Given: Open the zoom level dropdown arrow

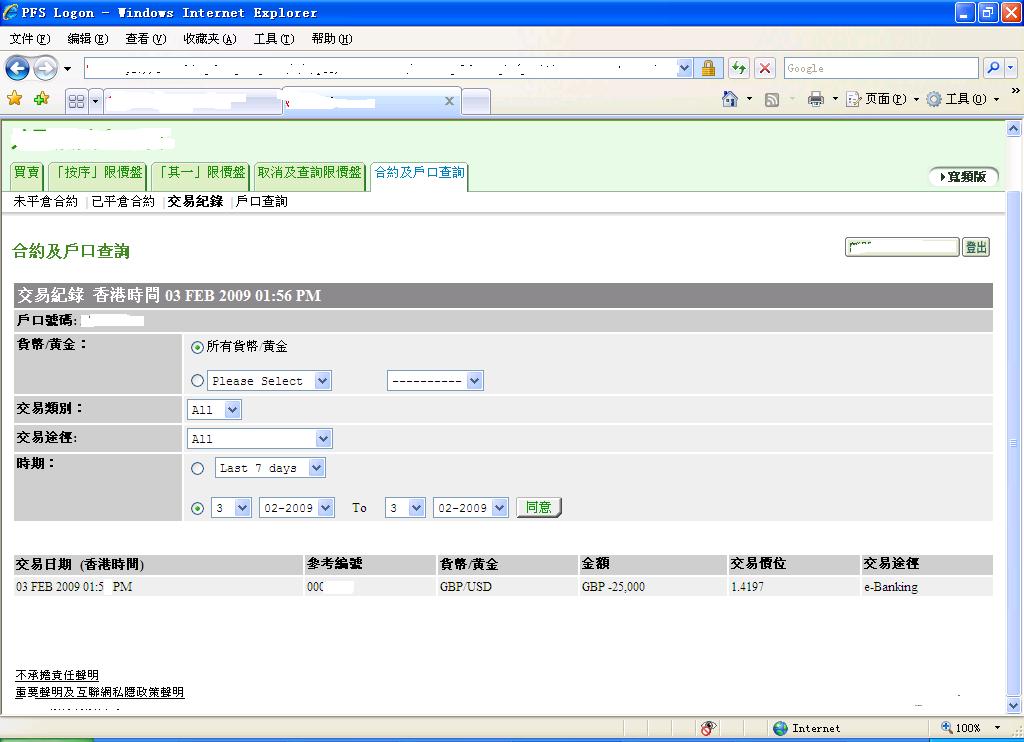Looking at the screenshot, I should [997, 728].
